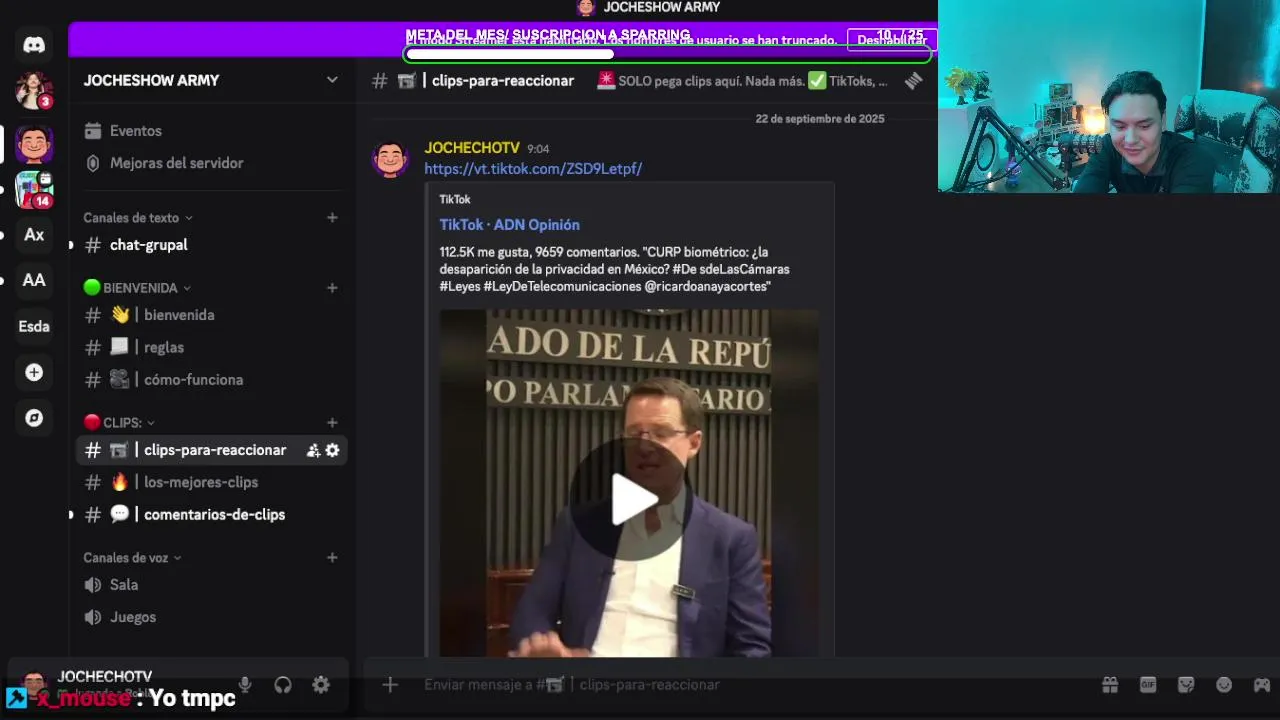This screenshot has width=1280, height=720.
Task: Open the Esda server icon
Action: point(34,326)
